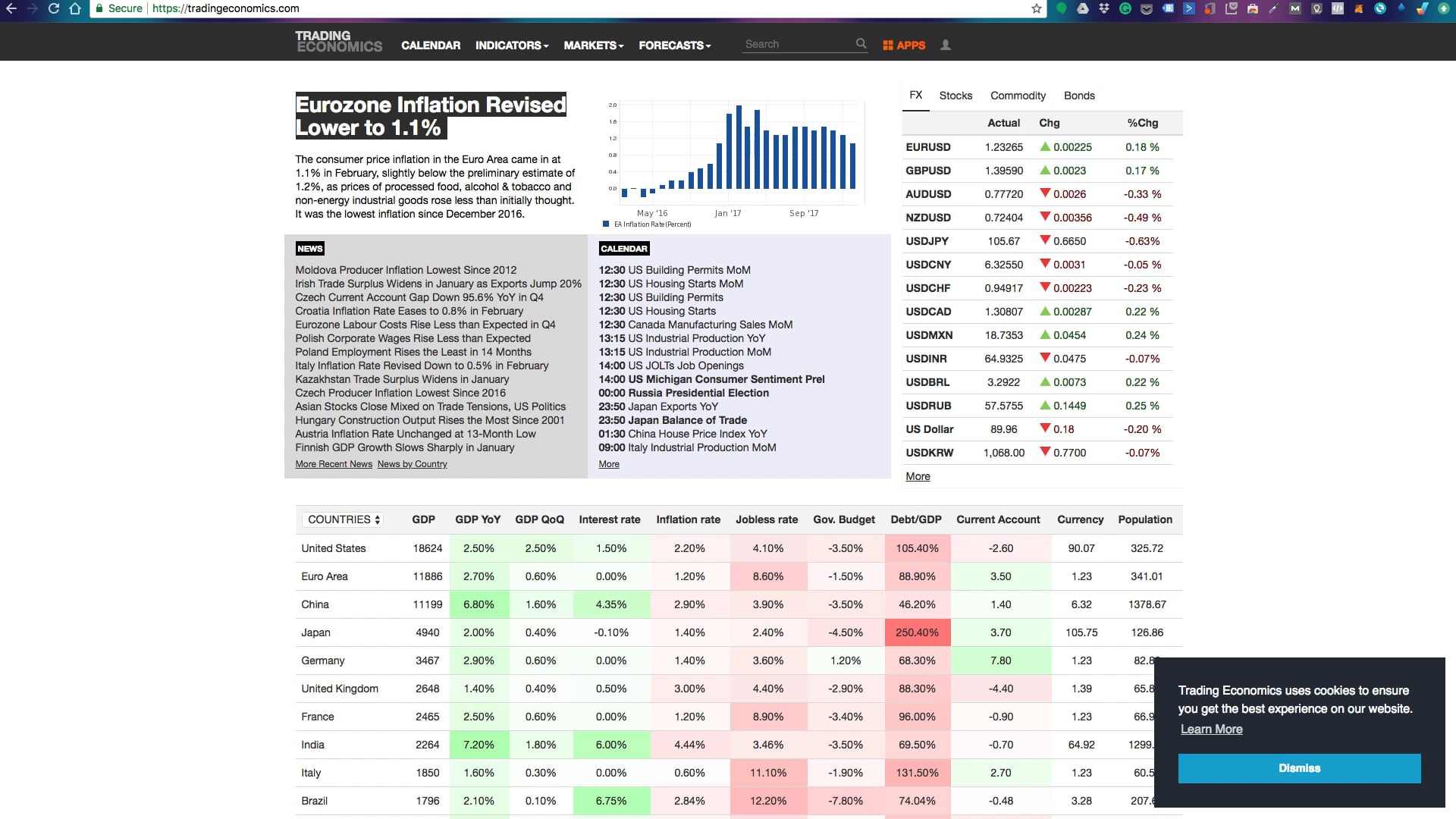Image resolution: width=1456 pixels, height=819 pixels.
Task: Open More Recent News link
Action: [x=334, y=464]
